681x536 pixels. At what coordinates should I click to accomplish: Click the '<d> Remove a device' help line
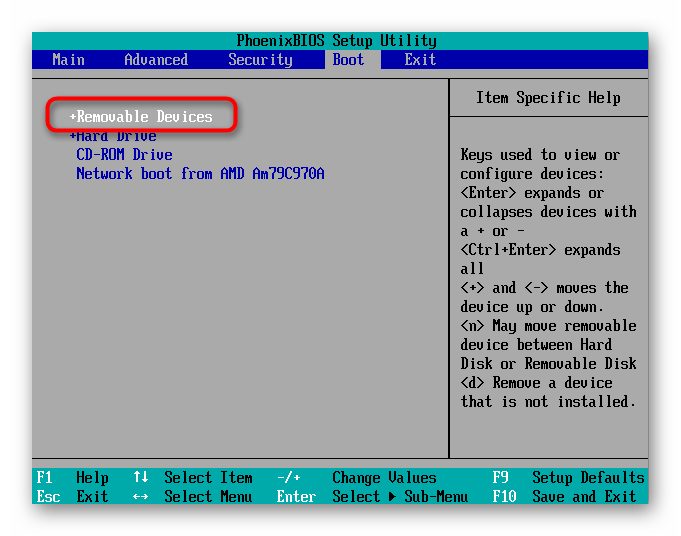click(x=536, y=383)
